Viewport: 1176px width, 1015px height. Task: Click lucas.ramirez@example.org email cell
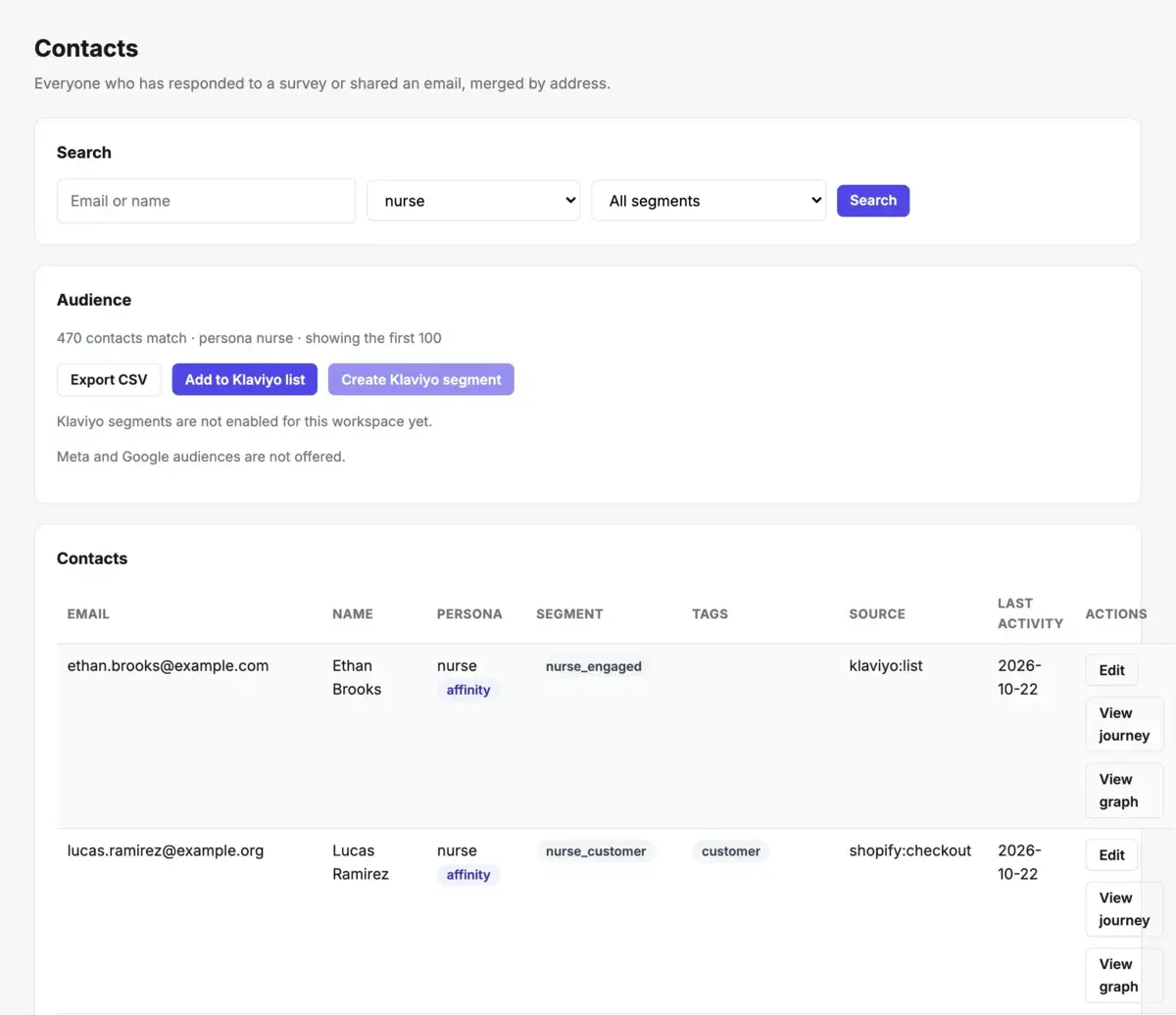pos(166,851)
